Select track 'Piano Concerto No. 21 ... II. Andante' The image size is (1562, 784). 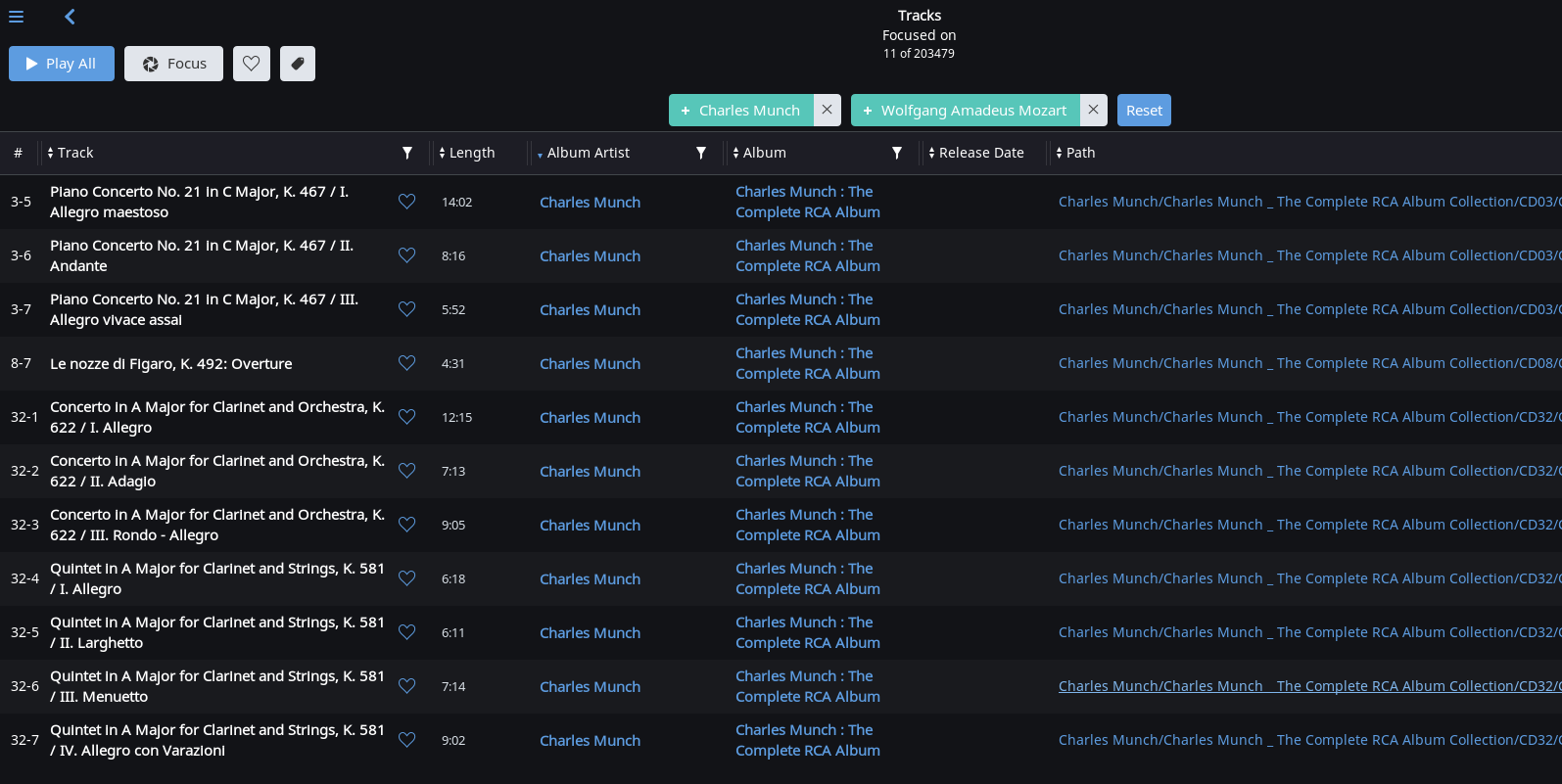coord(202,255)
